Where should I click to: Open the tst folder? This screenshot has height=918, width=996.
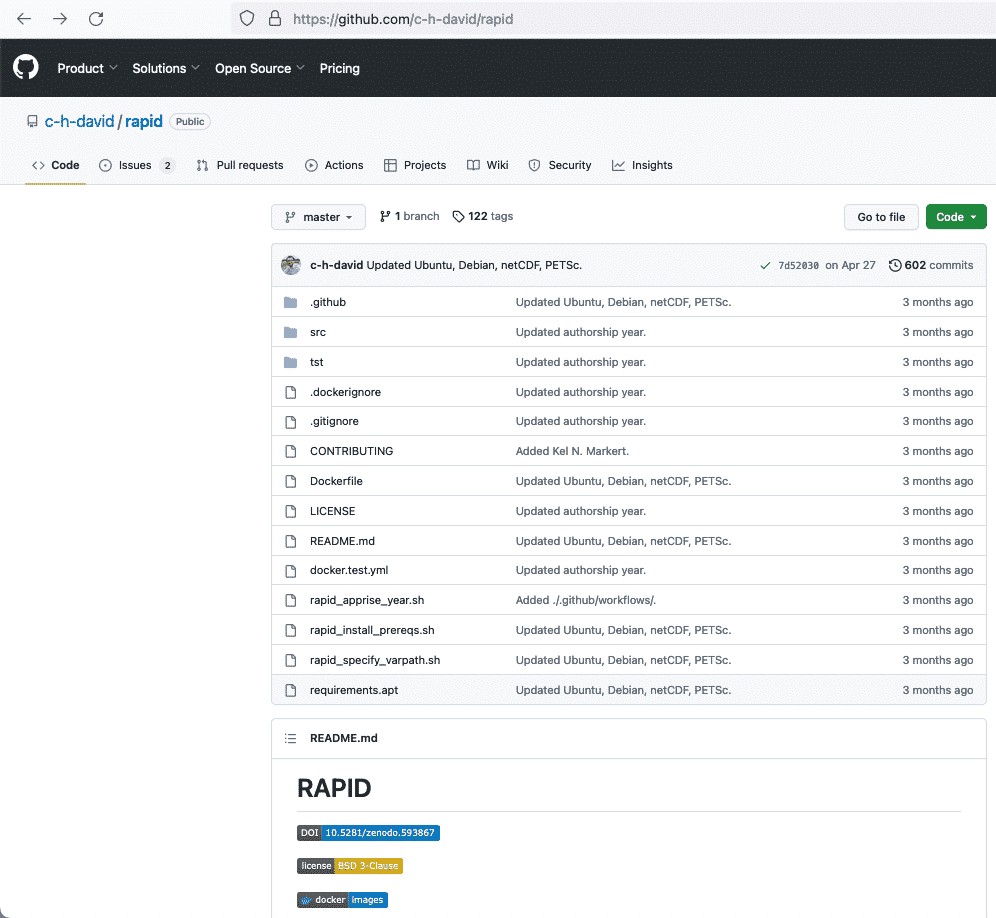click(x=316, y=362)
